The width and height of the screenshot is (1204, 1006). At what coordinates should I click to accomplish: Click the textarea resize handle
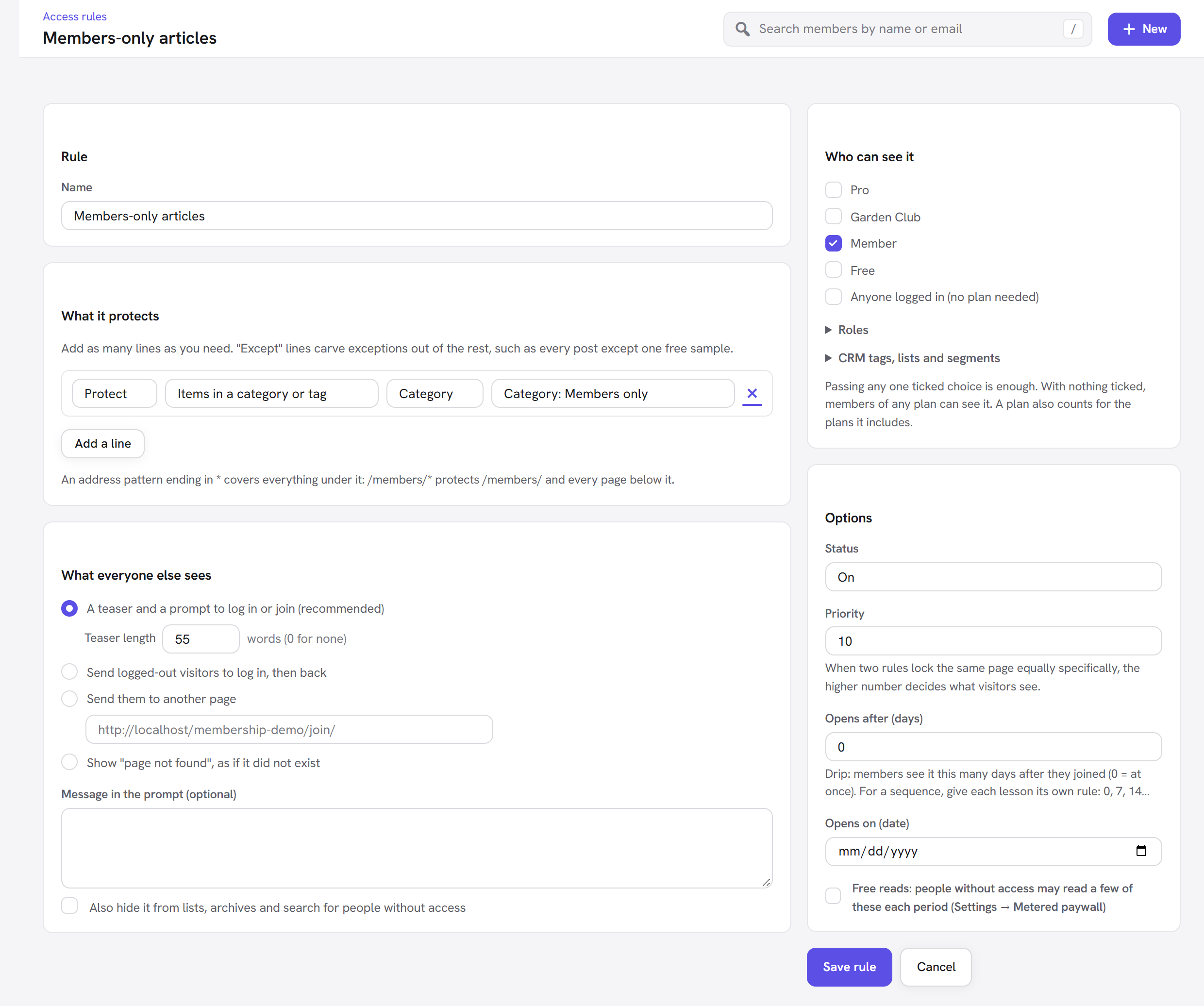[x=767, y=882]
